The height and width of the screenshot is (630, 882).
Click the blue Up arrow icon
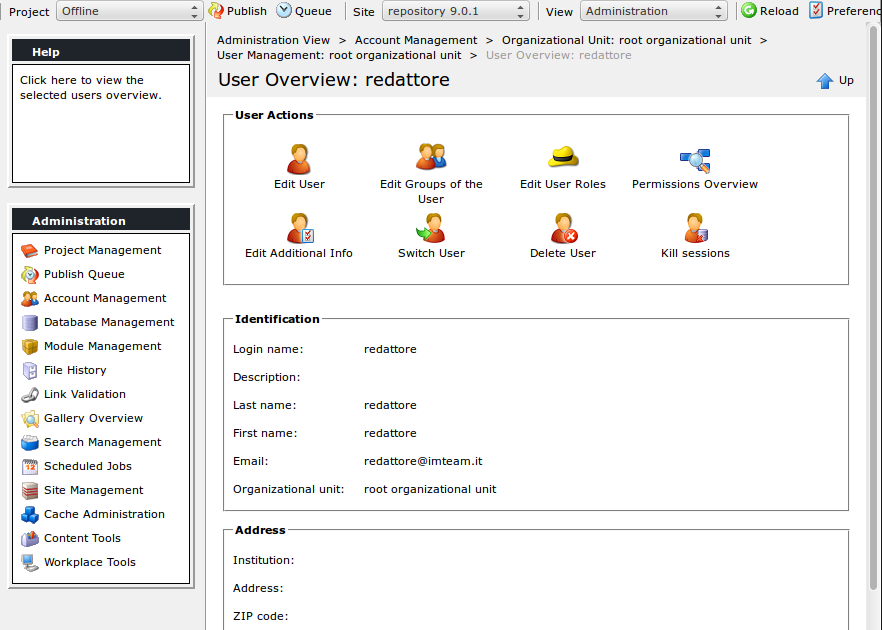tap(825, 81)
